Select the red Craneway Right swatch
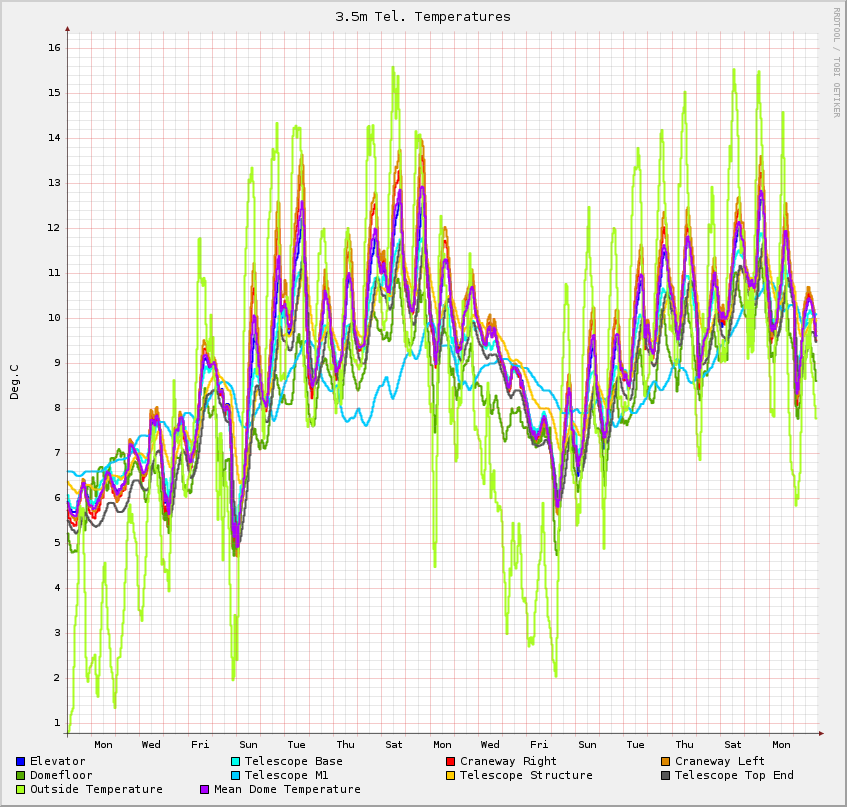The width and height of the screenshot is (847, 807). coord(450,761)
